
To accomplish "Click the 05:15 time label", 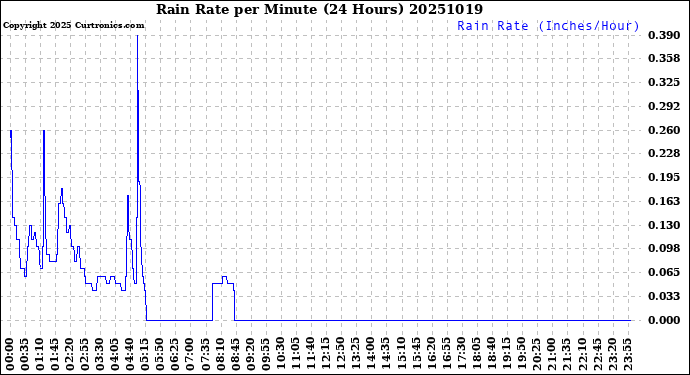I will pyautogui.click(x=145, y=355).
